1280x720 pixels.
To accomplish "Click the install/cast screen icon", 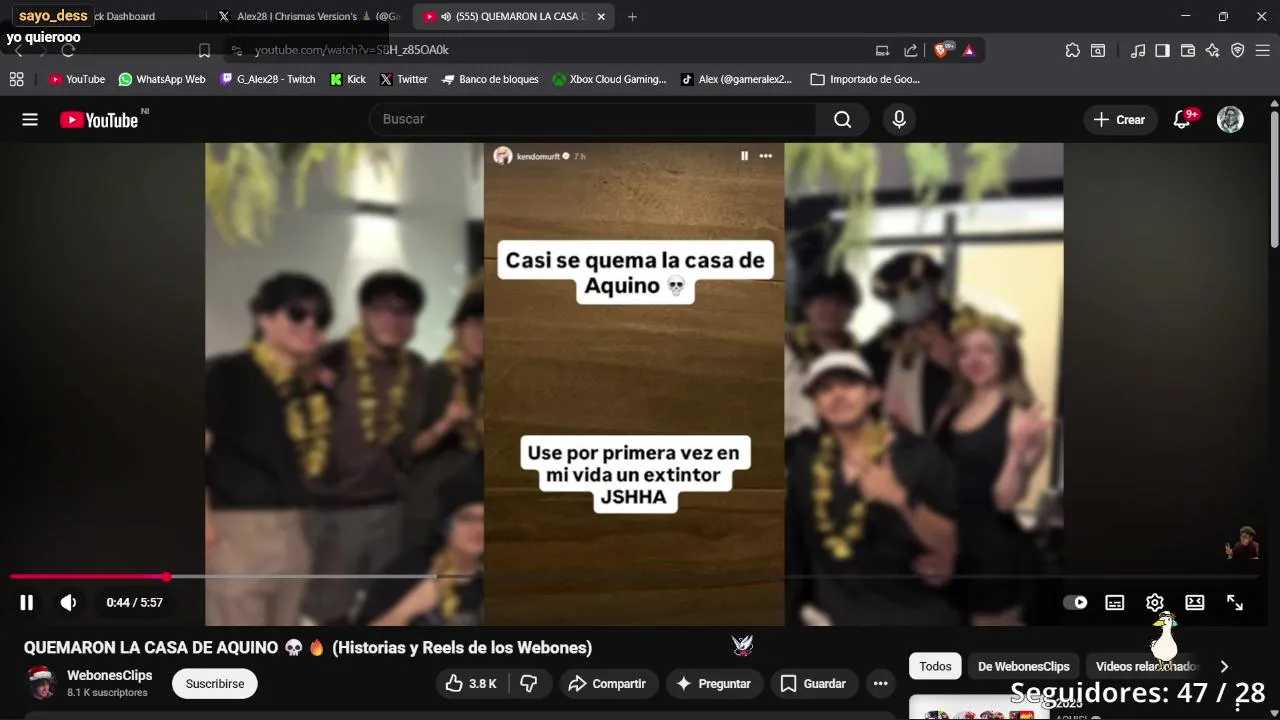I will coord(882,50).
